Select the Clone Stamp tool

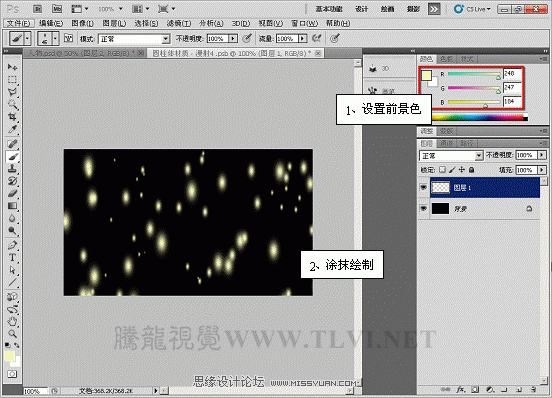pos(12,169)
